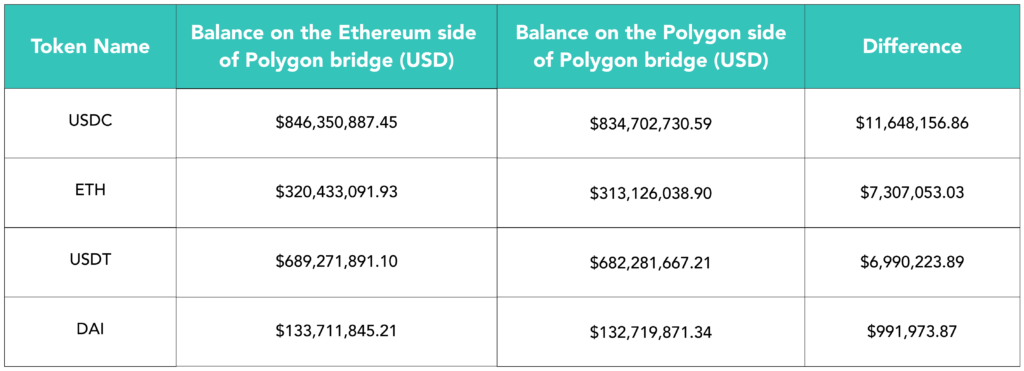Click the $689,271,891.10 USDT Ethereum balance
1024x371 pixels.
[x=336, y=262]
